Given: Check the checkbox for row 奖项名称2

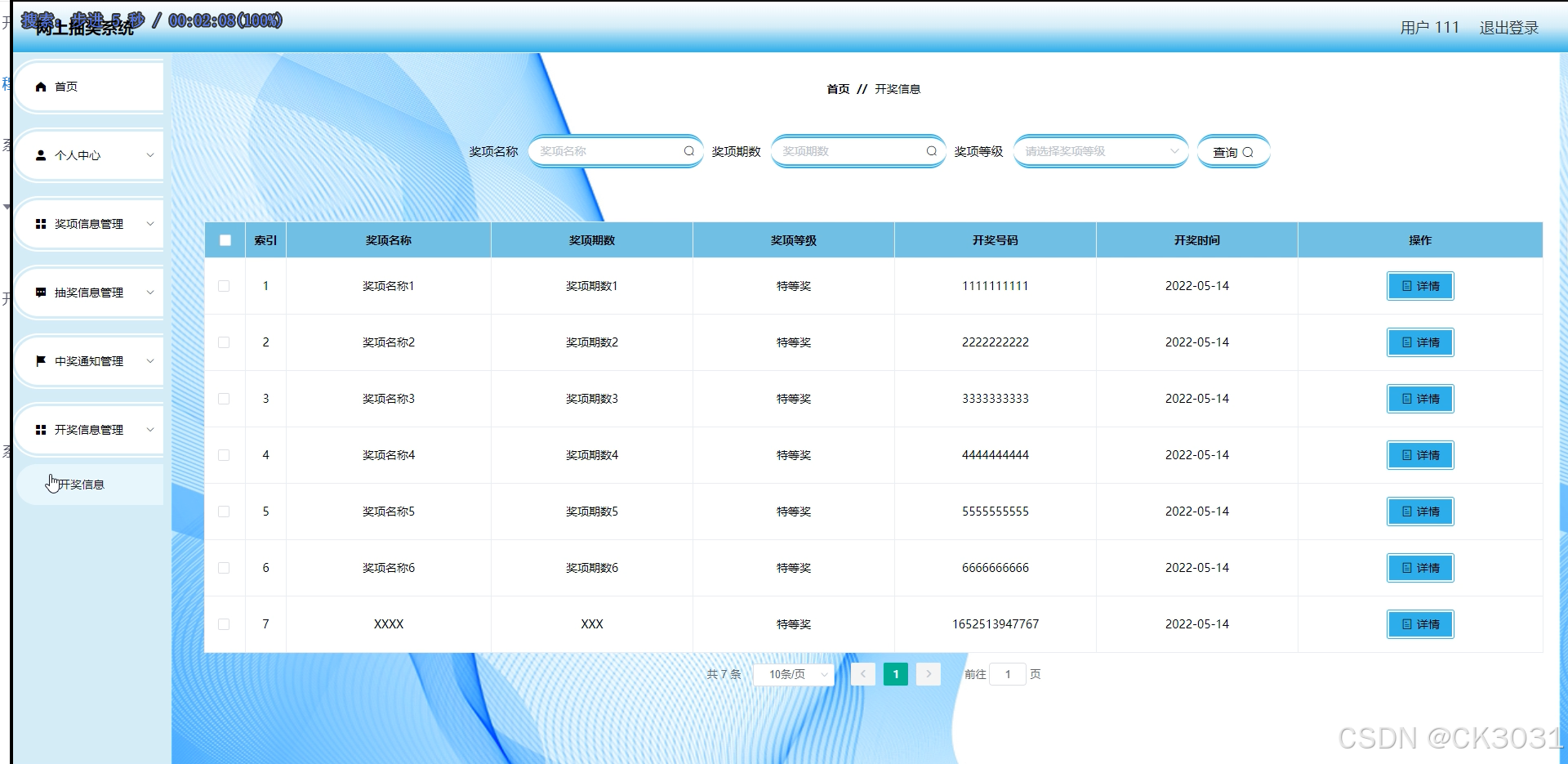Looking at the screenshot, I should point(224,342).
